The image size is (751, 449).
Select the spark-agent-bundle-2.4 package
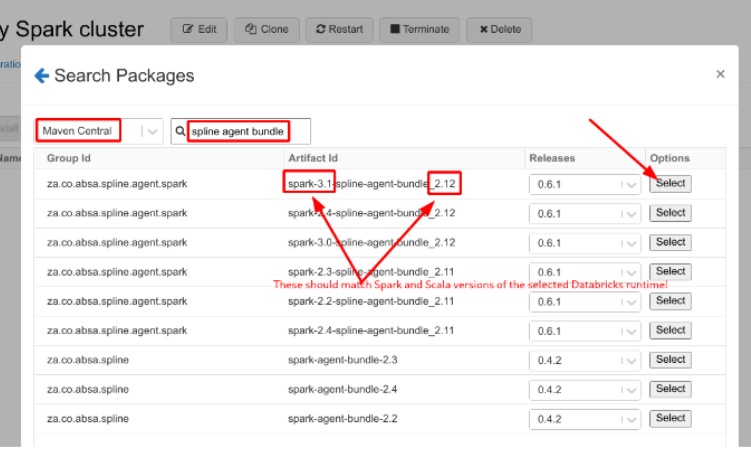670,389
